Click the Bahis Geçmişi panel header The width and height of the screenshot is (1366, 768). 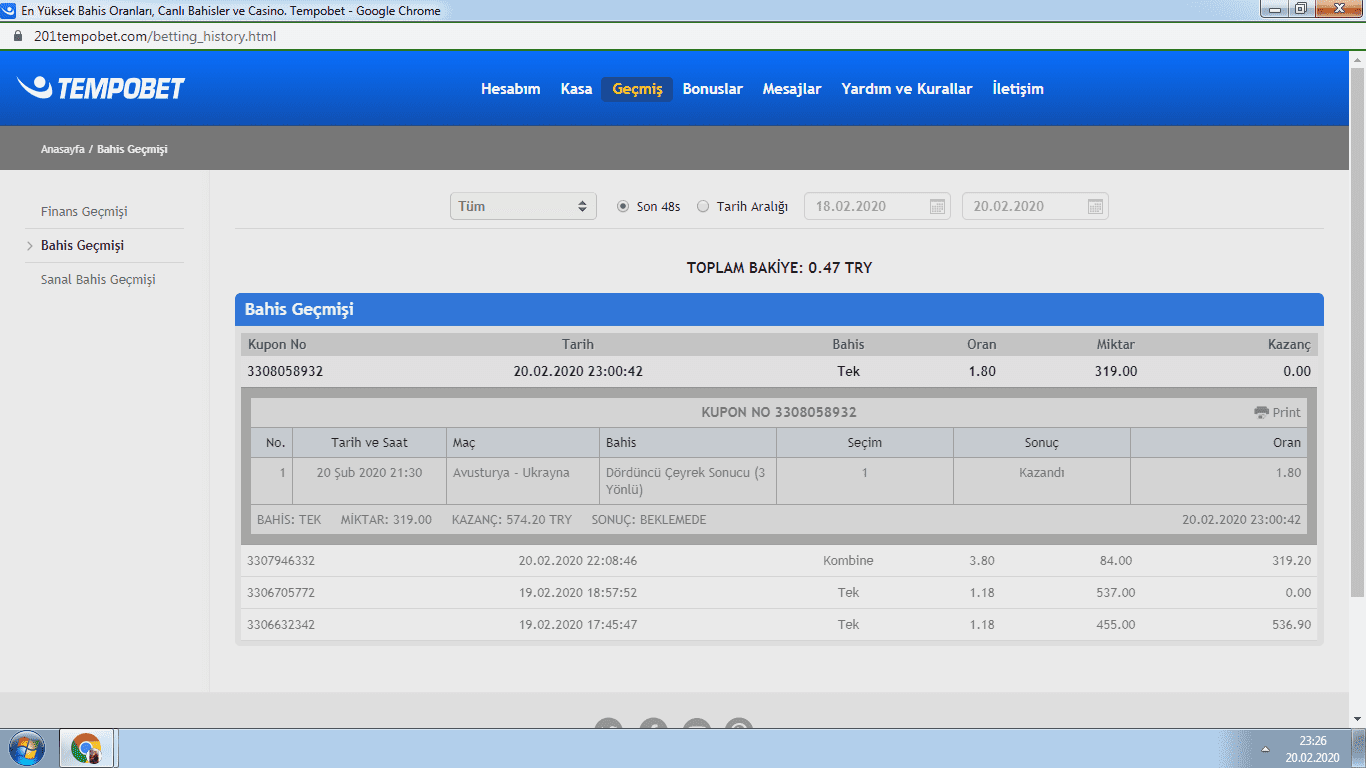779,309
